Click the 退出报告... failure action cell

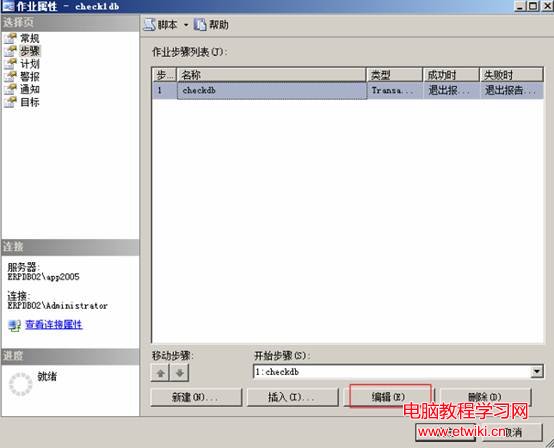511,90
